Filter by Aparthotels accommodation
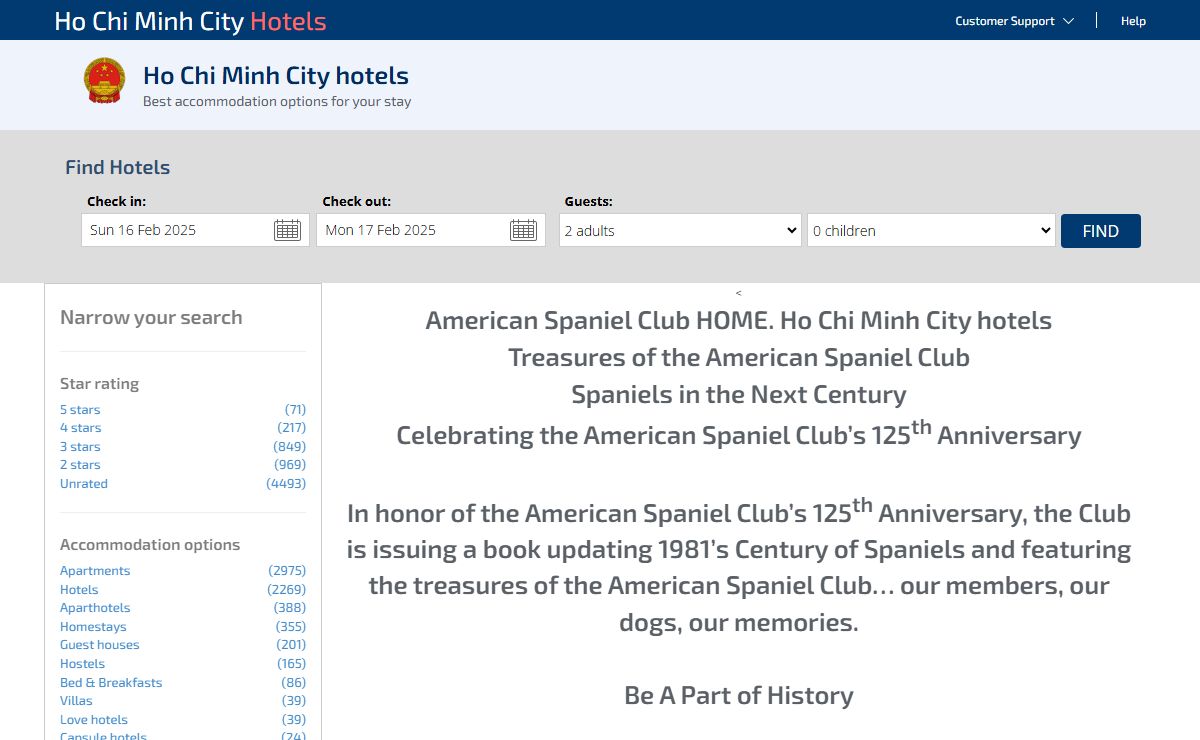Viewport: 1200px width, 740px height. (95, 608)
